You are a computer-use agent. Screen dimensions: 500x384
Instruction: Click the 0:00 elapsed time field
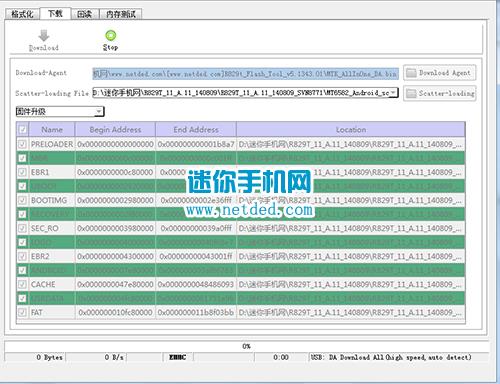pyautogui.click(x=281, y=357)
